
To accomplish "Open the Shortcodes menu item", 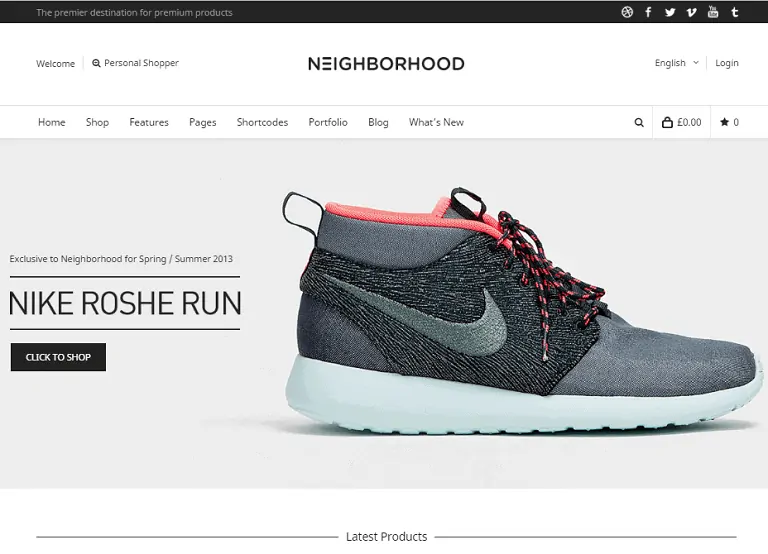I will [x=262, y=122].
